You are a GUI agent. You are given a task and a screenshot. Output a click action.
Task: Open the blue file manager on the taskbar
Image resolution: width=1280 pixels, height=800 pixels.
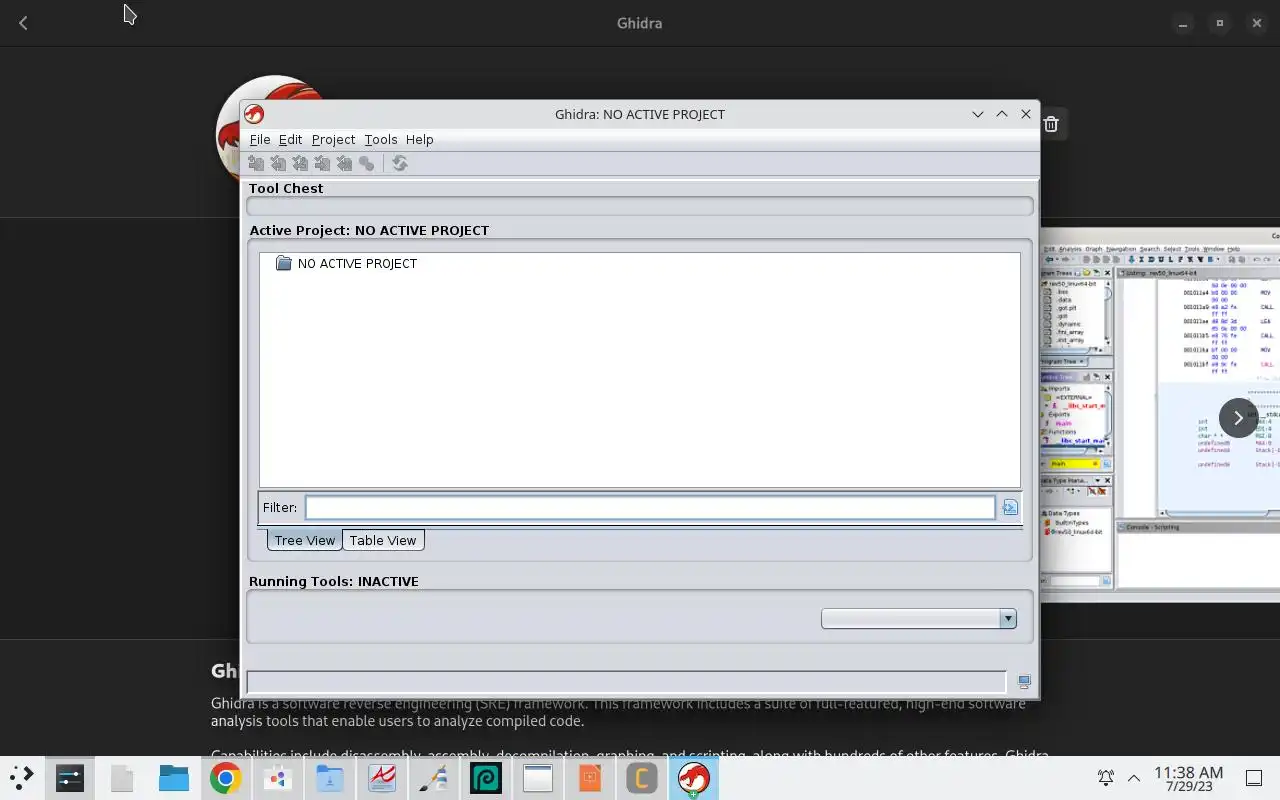point(174,778)
